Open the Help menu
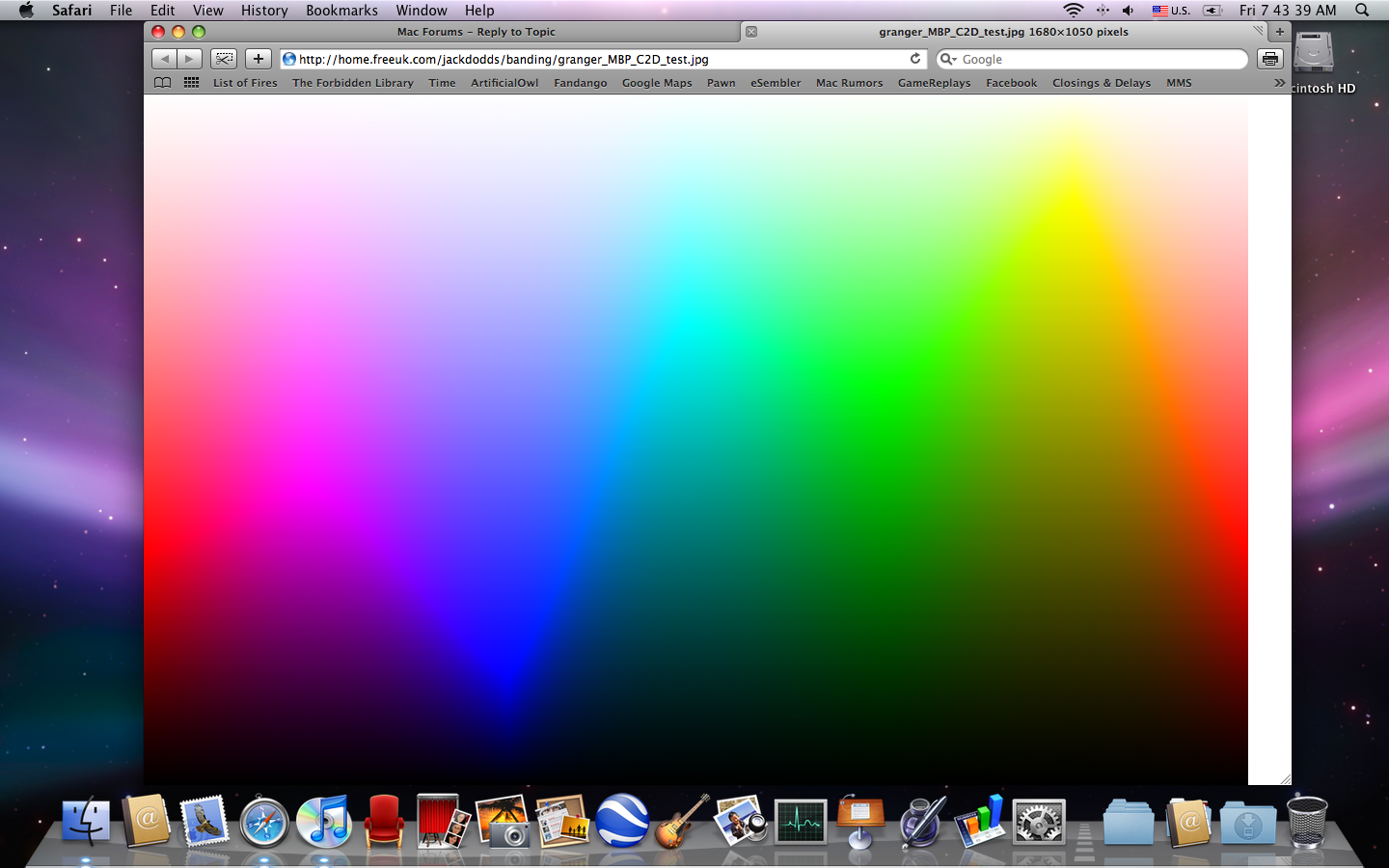The height and width of the screenshot is (868, 1389). 479,11
